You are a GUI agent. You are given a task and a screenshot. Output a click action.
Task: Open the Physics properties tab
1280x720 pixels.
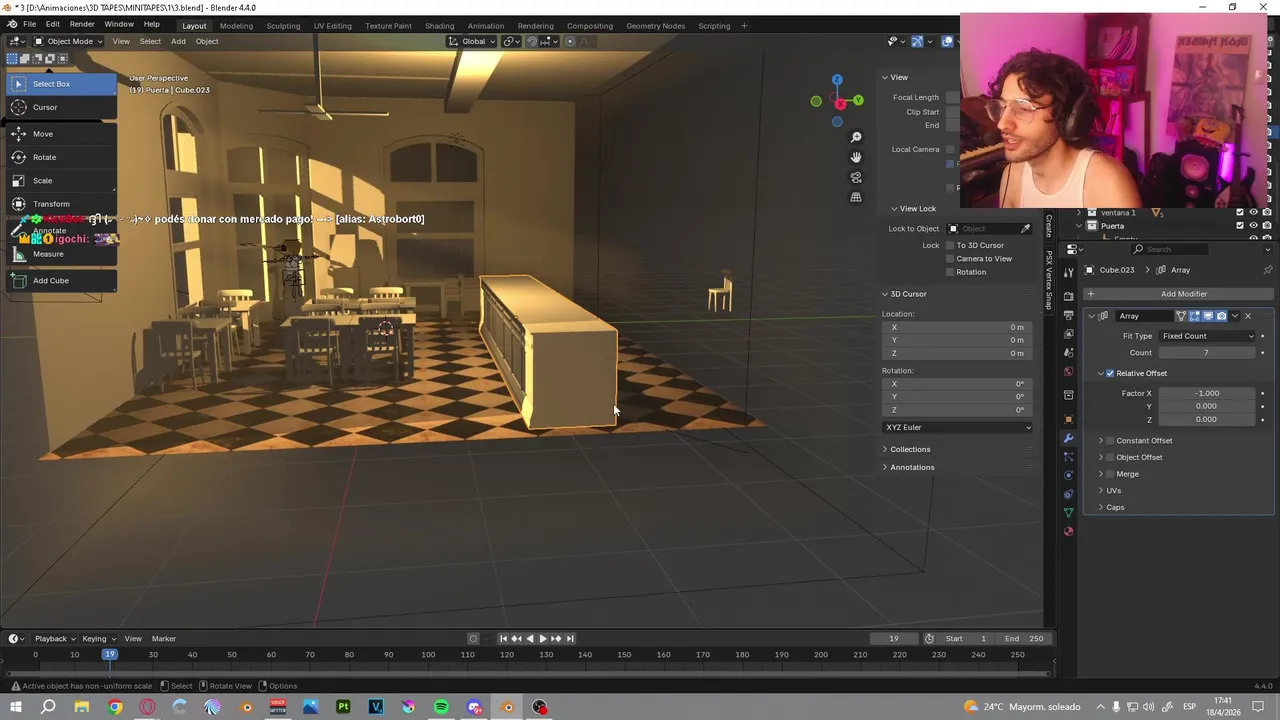point(1068,475)
